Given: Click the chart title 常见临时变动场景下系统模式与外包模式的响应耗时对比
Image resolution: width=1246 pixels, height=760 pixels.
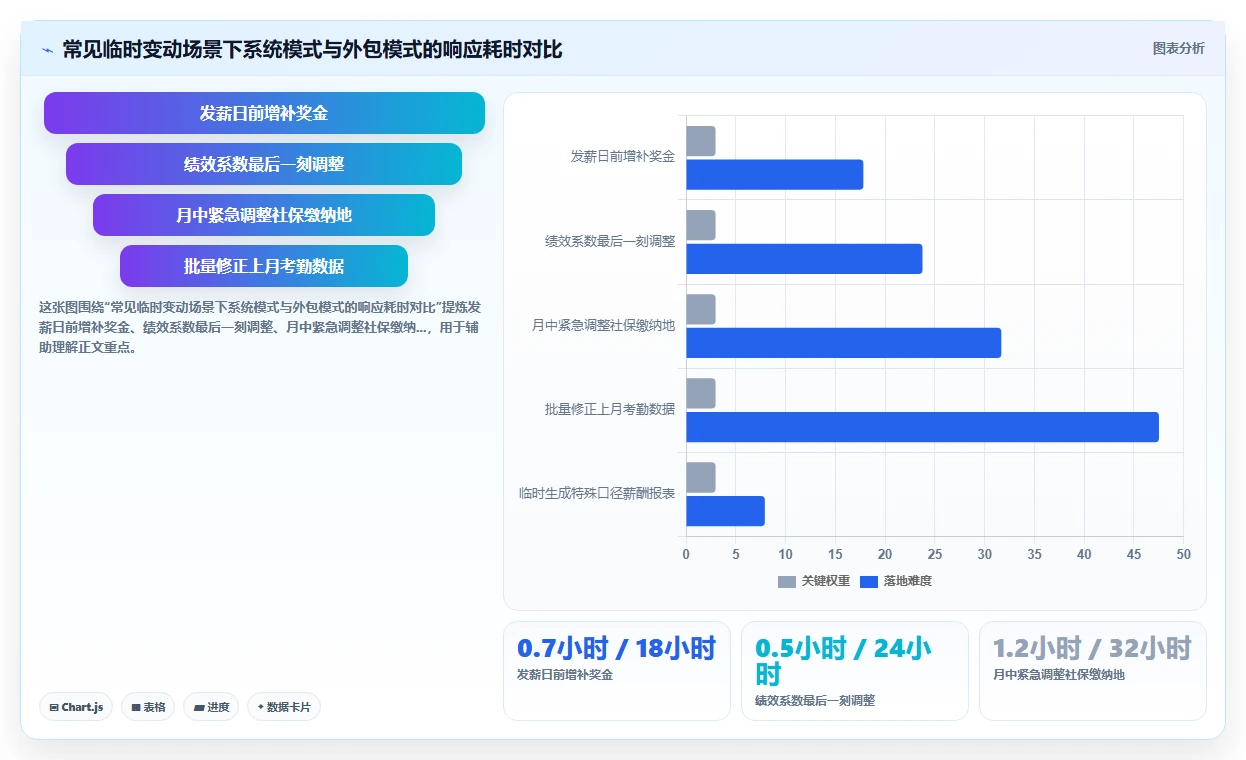Looking at the screenshot, I should [312, 49].
